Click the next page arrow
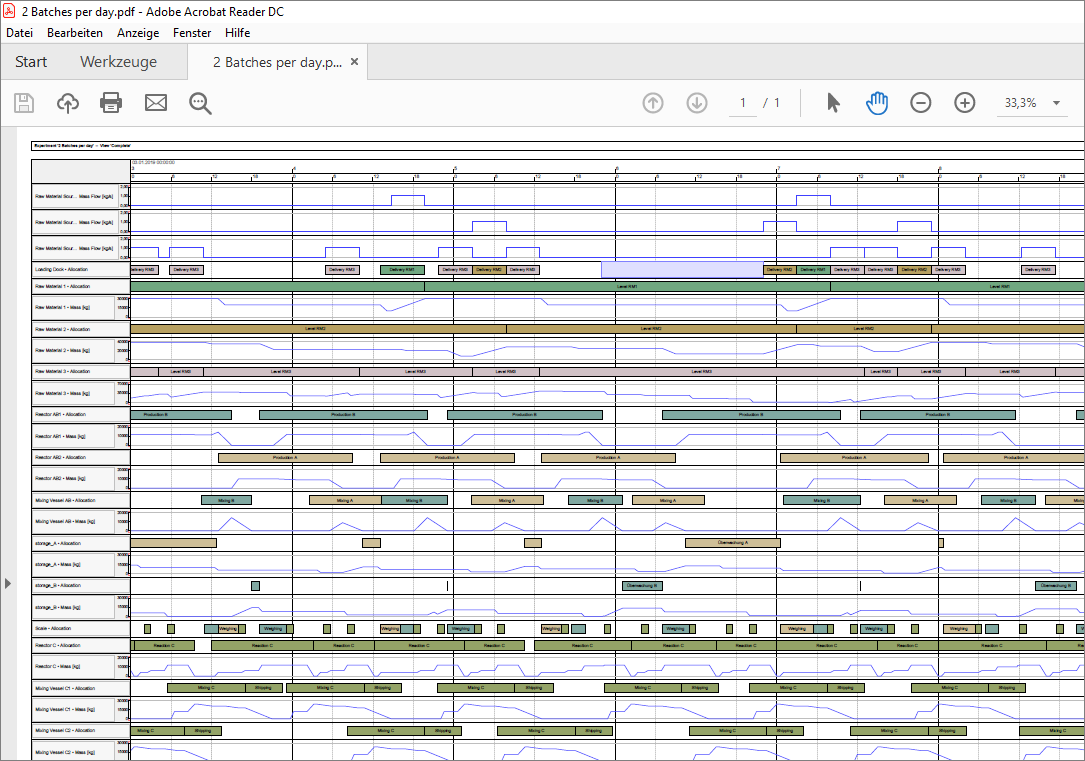Screen dimensions: 1085x761 [x=696, y=102]
